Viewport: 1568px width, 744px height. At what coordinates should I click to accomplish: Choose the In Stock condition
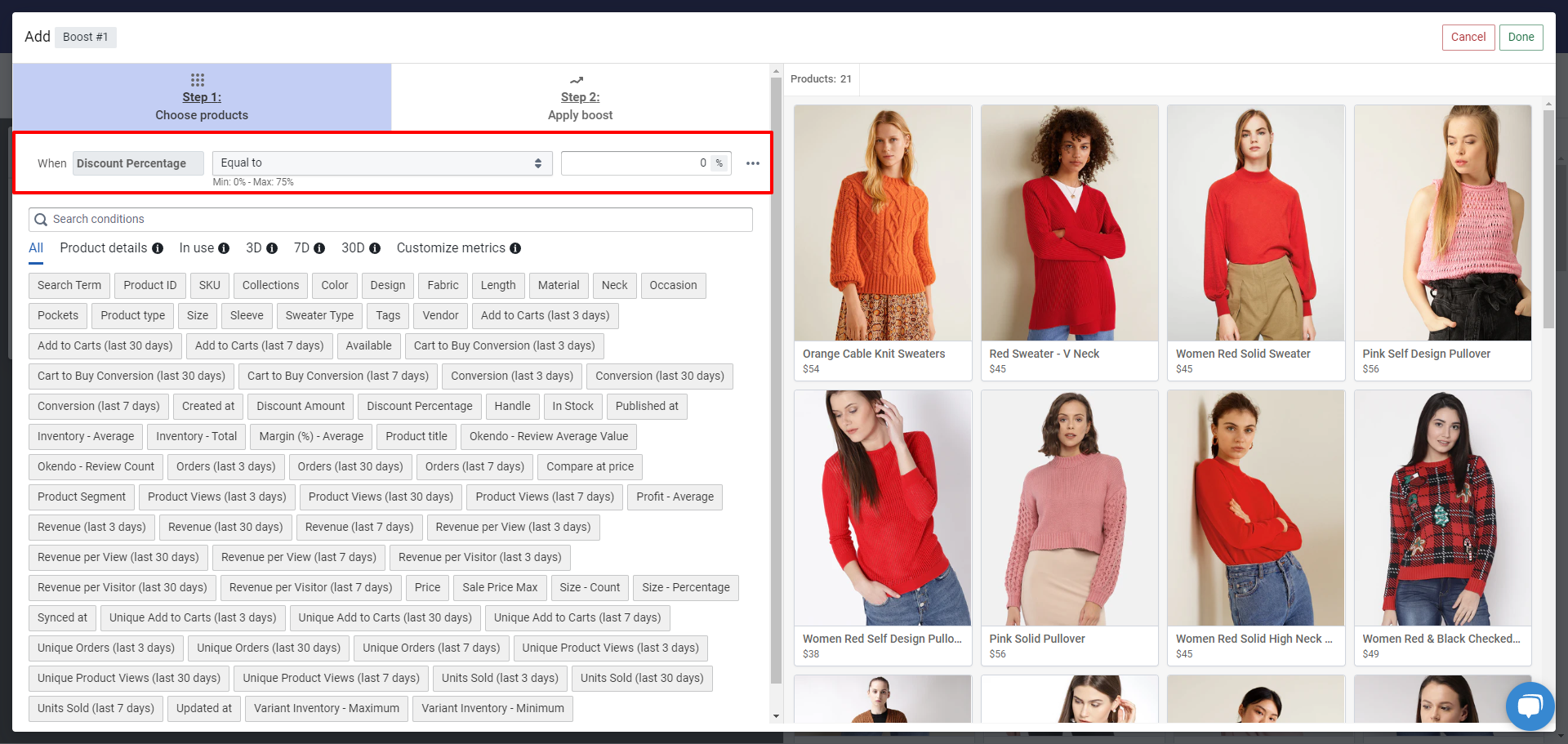pyautogui.click(x=573, y=407)
